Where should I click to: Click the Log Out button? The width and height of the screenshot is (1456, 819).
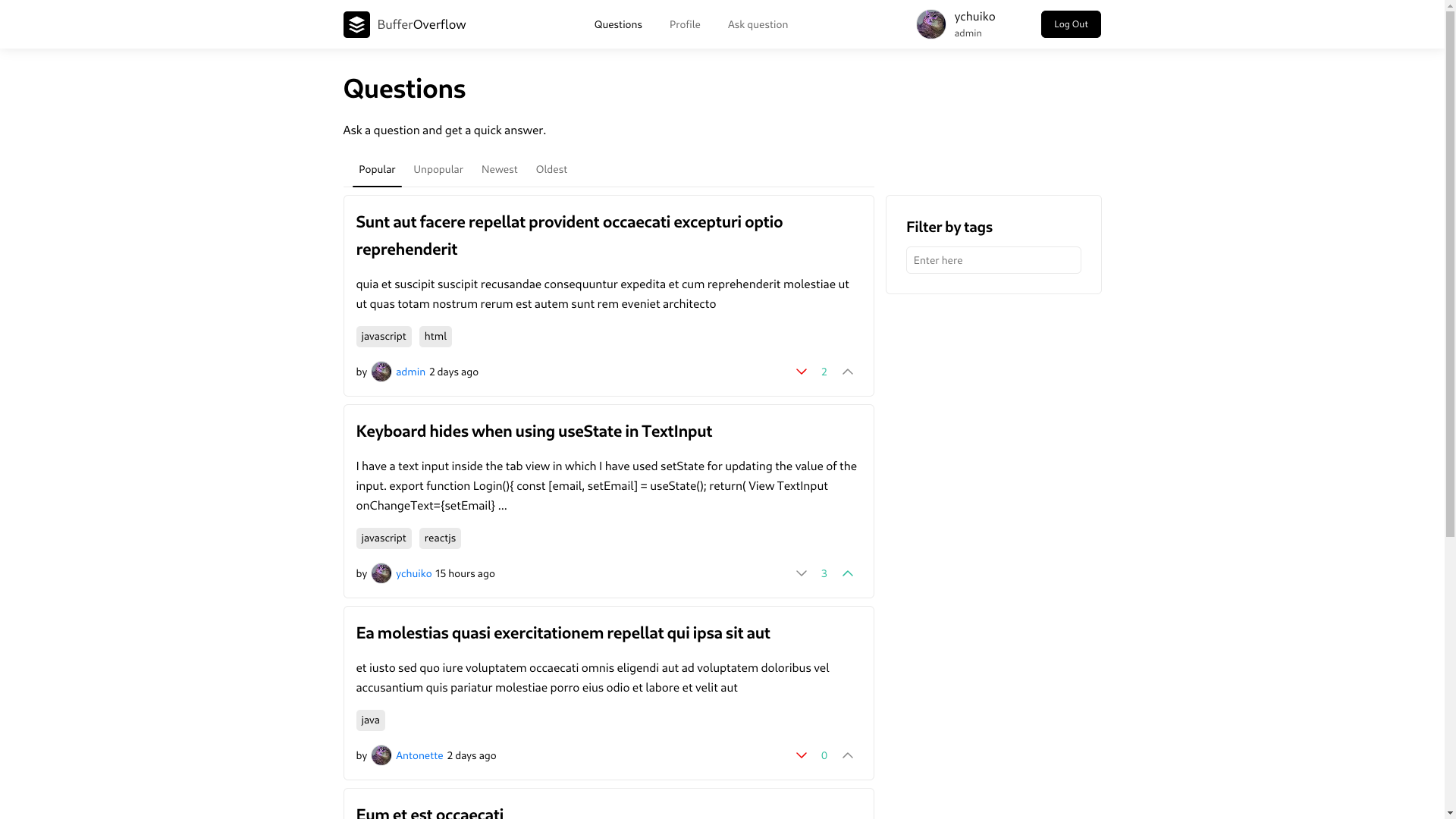(x=1071, y=24)
